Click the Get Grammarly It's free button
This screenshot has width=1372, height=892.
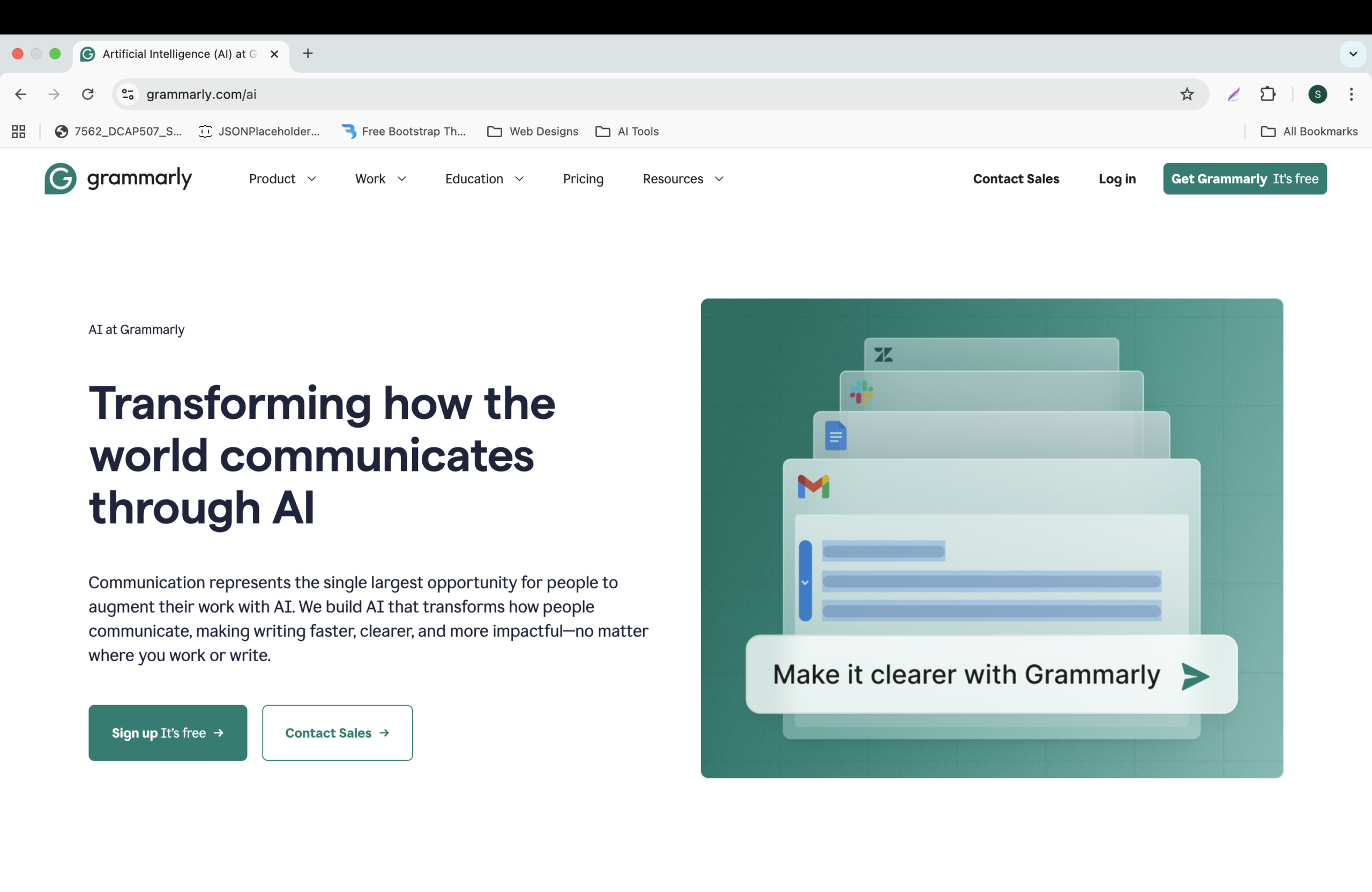pos(1244,178)
